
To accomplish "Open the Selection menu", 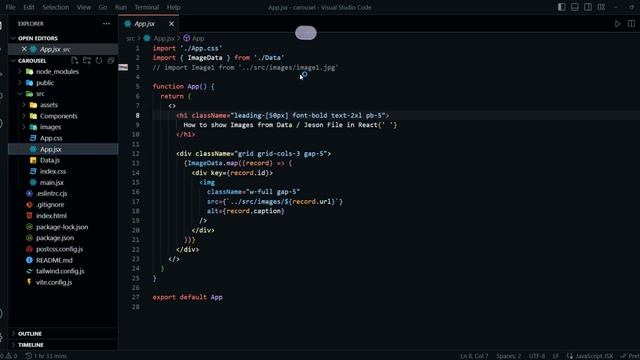I will 56,7.
